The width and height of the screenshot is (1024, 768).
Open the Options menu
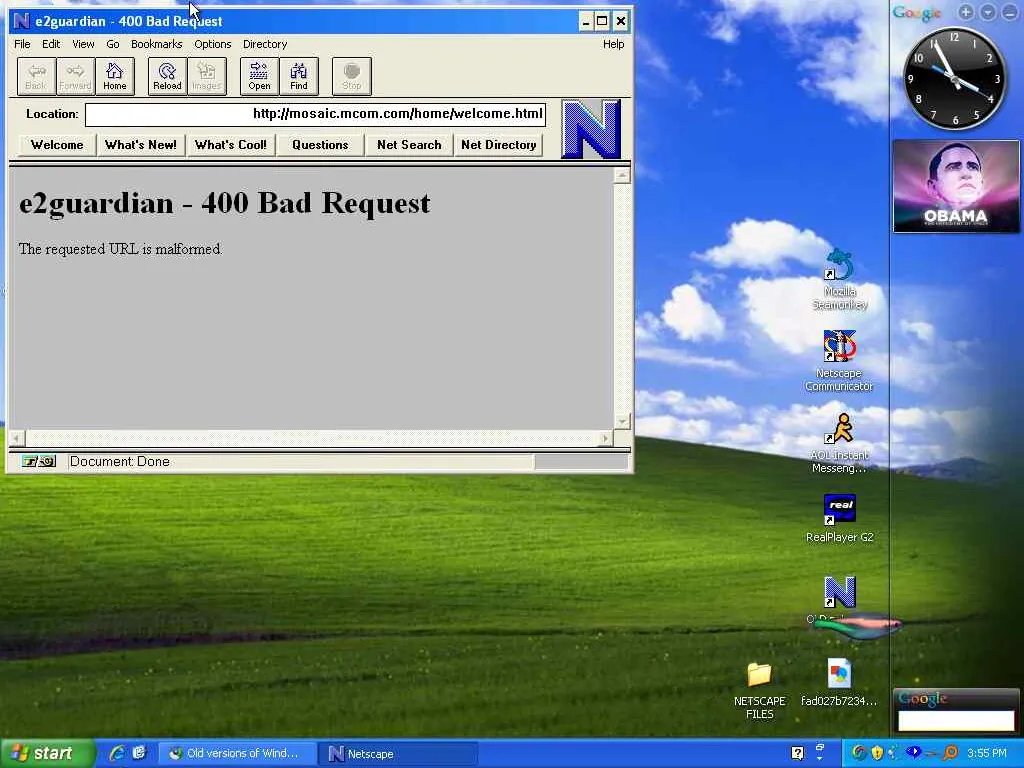click(213, 44)
